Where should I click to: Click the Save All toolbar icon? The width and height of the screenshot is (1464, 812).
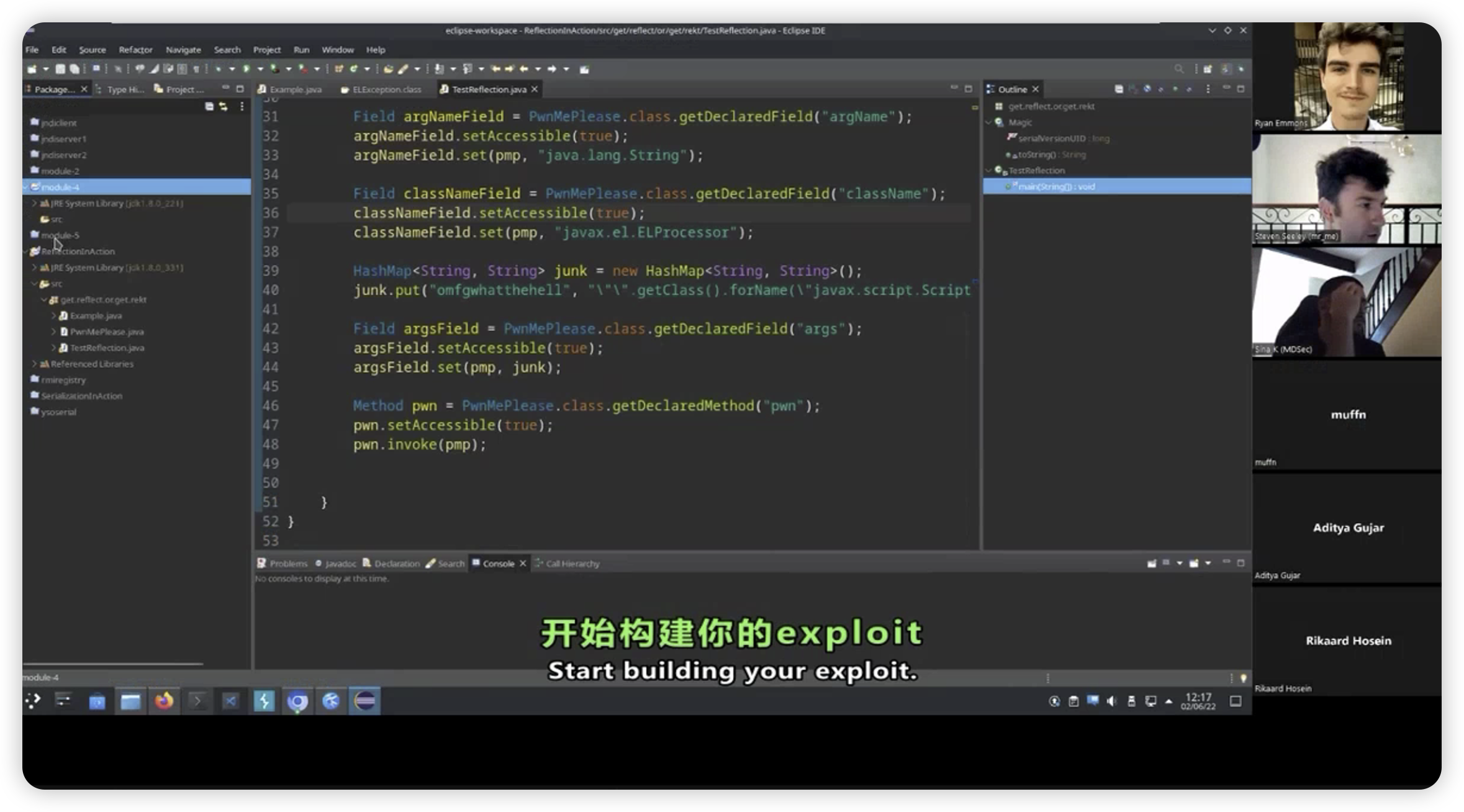(x=74, y=69)
